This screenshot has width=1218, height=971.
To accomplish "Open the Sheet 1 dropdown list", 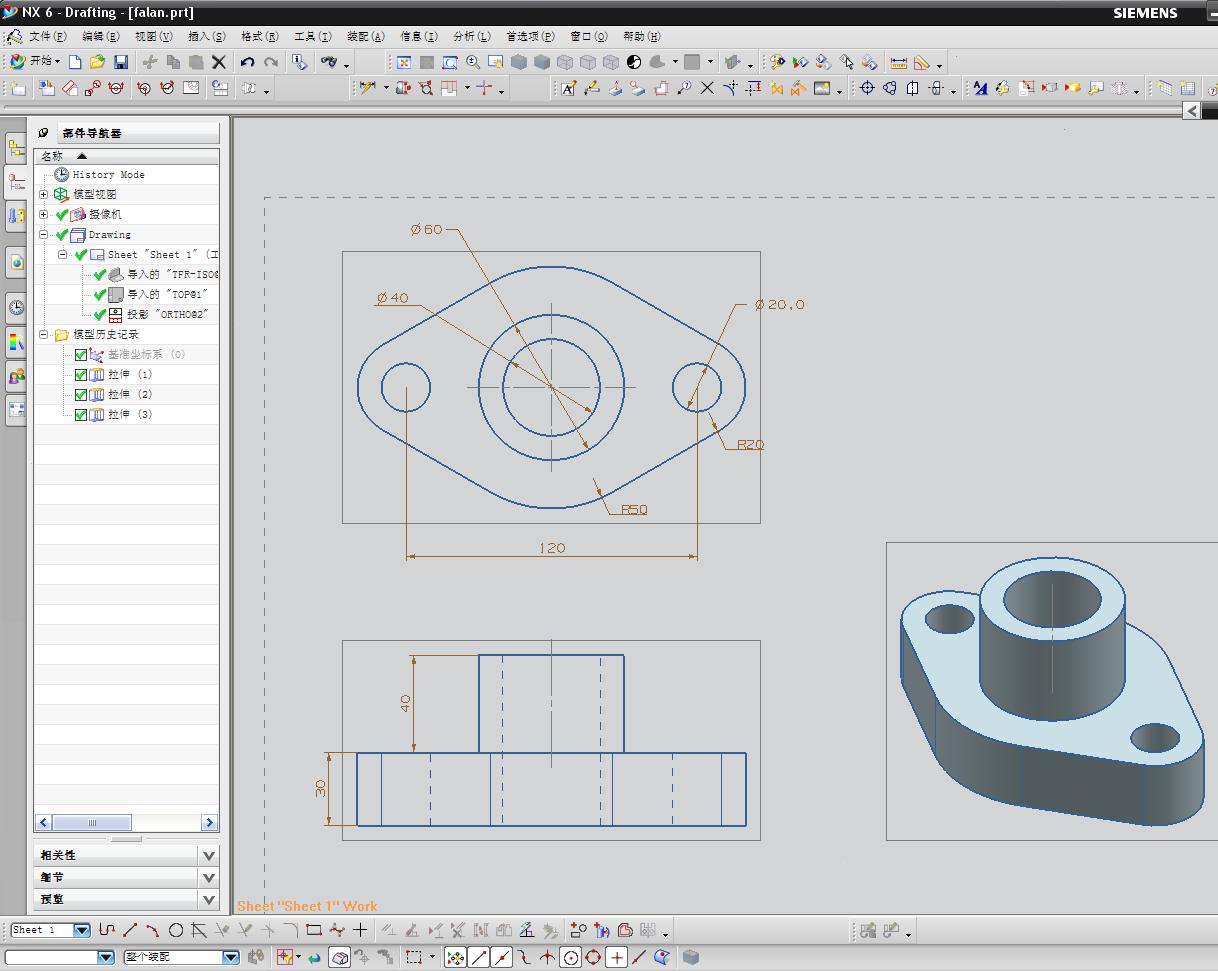I will pos(82,930).
